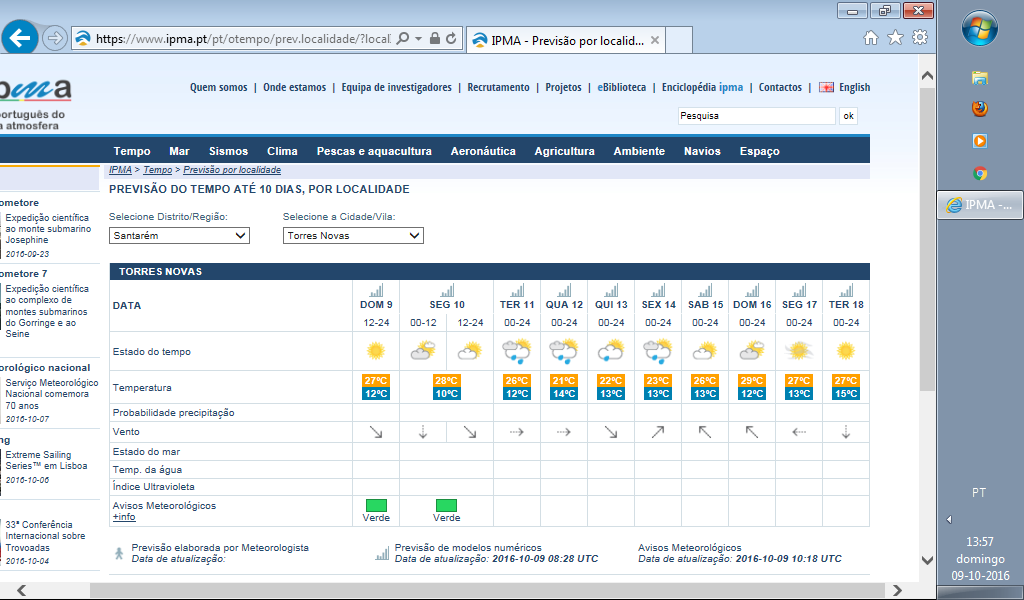Click weather icon for SEG 17

pos(799,351)
